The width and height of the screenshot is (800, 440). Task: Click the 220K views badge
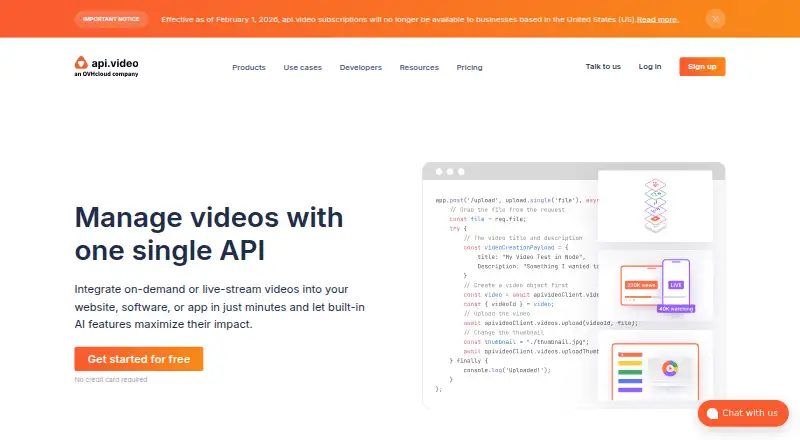pyautogui.click(x=641, y=285)
